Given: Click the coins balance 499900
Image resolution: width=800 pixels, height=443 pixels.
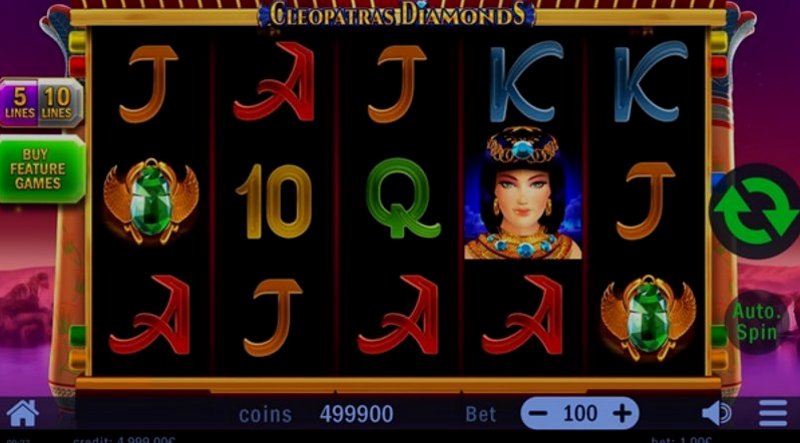Looking at the screenshot, I should (356, 414).
